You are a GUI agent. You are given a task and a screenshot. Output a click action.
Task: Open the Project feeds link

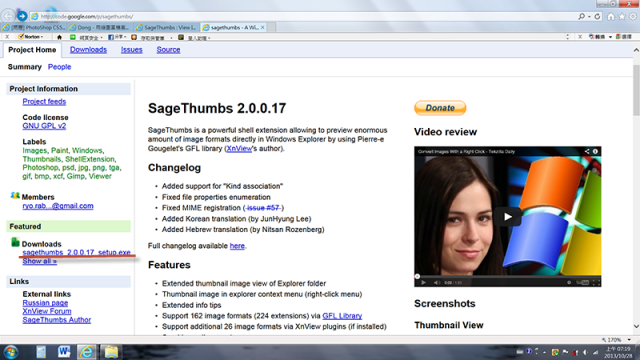44,102
